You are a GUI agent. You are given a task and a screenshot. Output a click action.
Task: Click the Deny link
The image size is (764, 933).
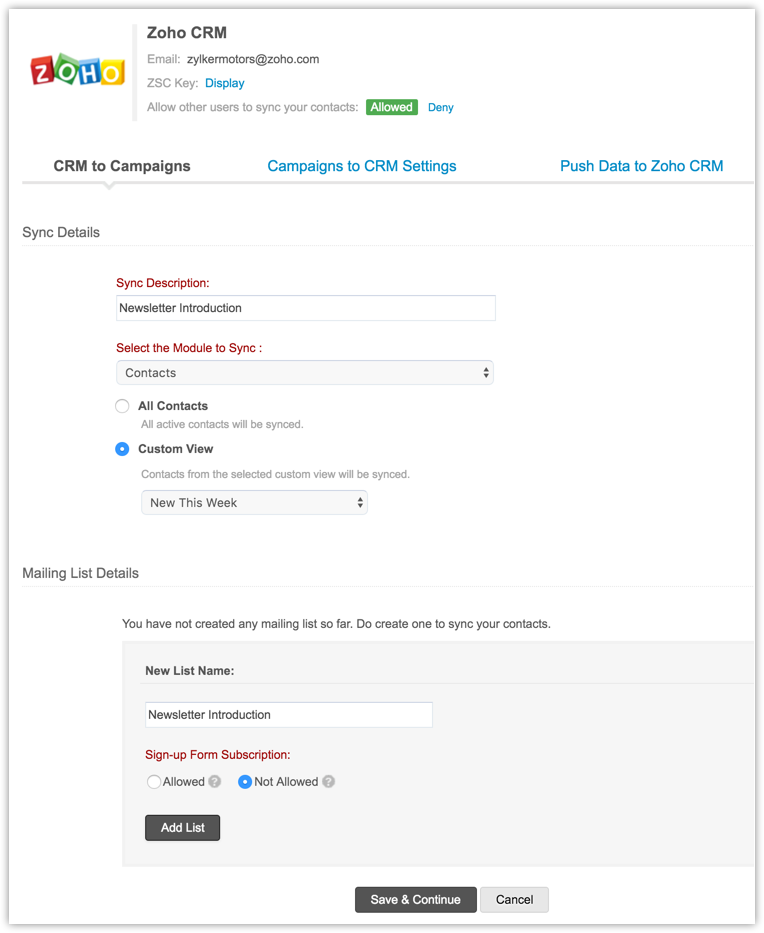[441, 107]
